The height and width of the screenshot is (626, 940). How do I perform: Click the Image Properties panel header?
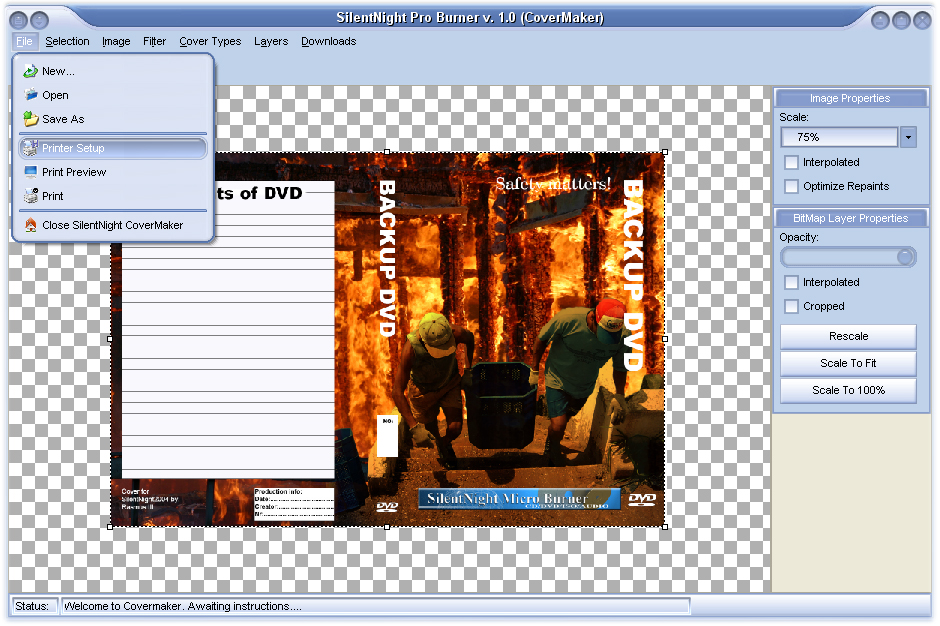tap(851, 98)
